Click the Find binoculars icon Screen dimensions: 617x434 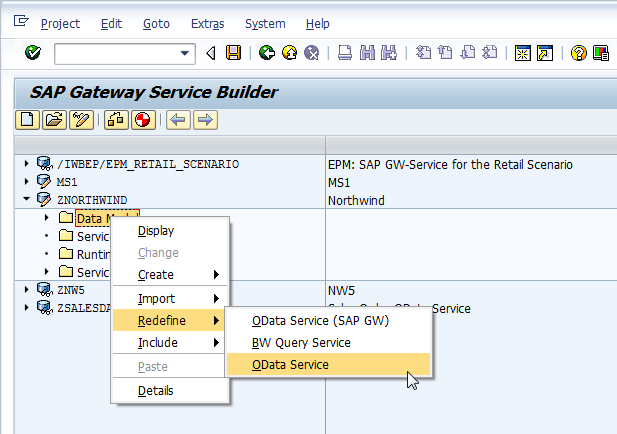(367, 53)
